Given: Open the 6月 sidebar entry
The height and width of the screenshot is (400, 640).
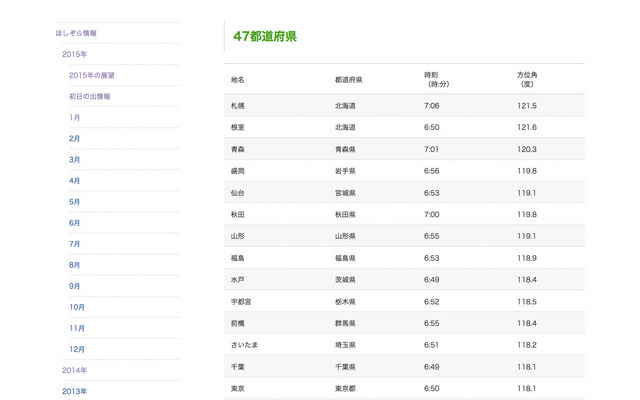Looking at the screenshot, I should click(74, 223).
